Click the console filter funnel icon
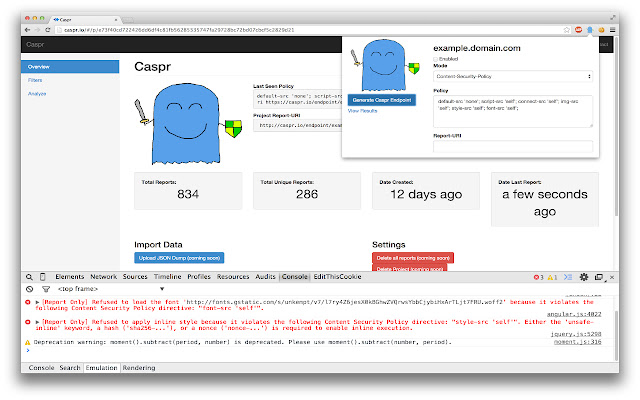Screen dimensions: 640x400 click(x=46, y=289)
